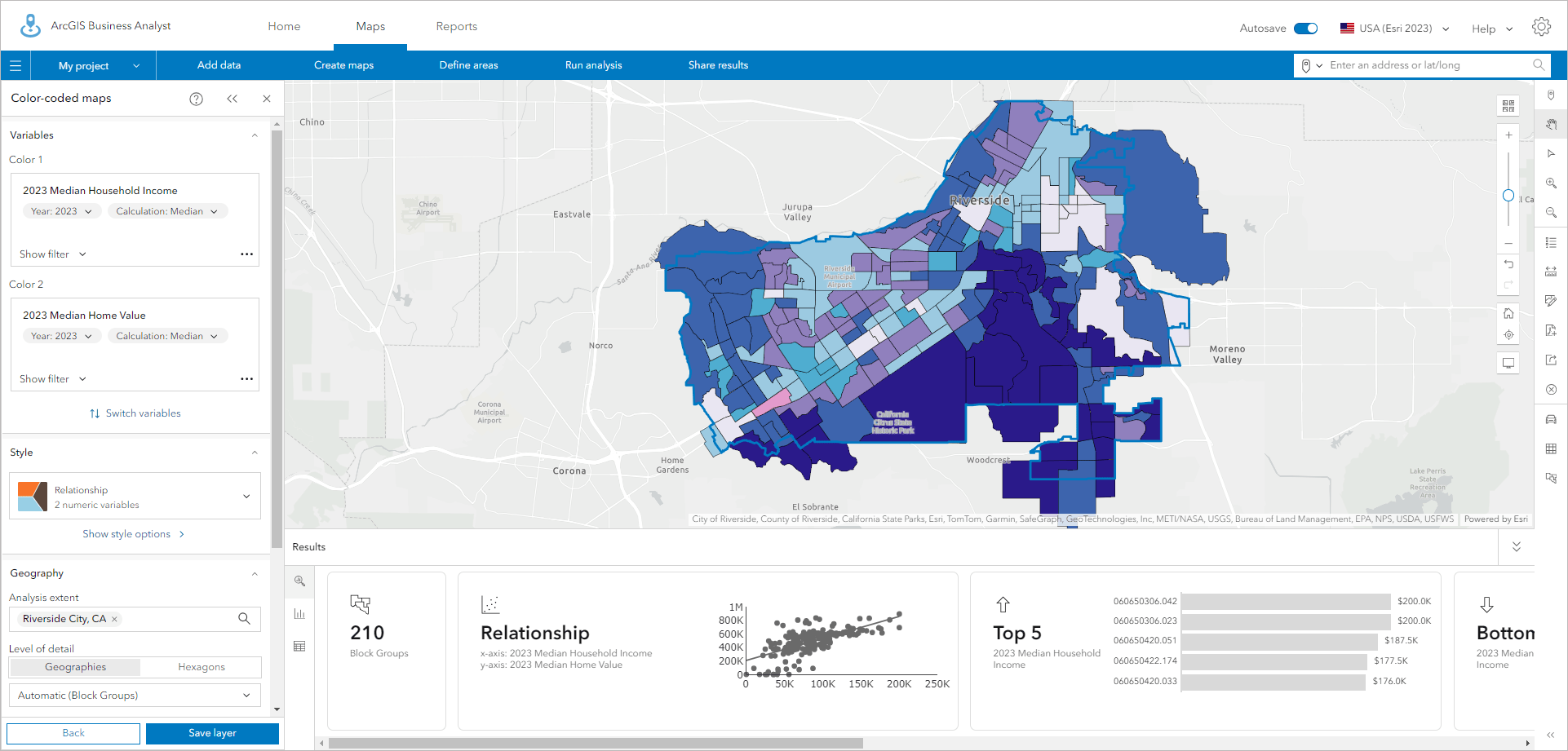The width and height of the screenshot is (1568, 751).
Task: Remove the Riverside City, CA extent chip
Action: point(113,619)
